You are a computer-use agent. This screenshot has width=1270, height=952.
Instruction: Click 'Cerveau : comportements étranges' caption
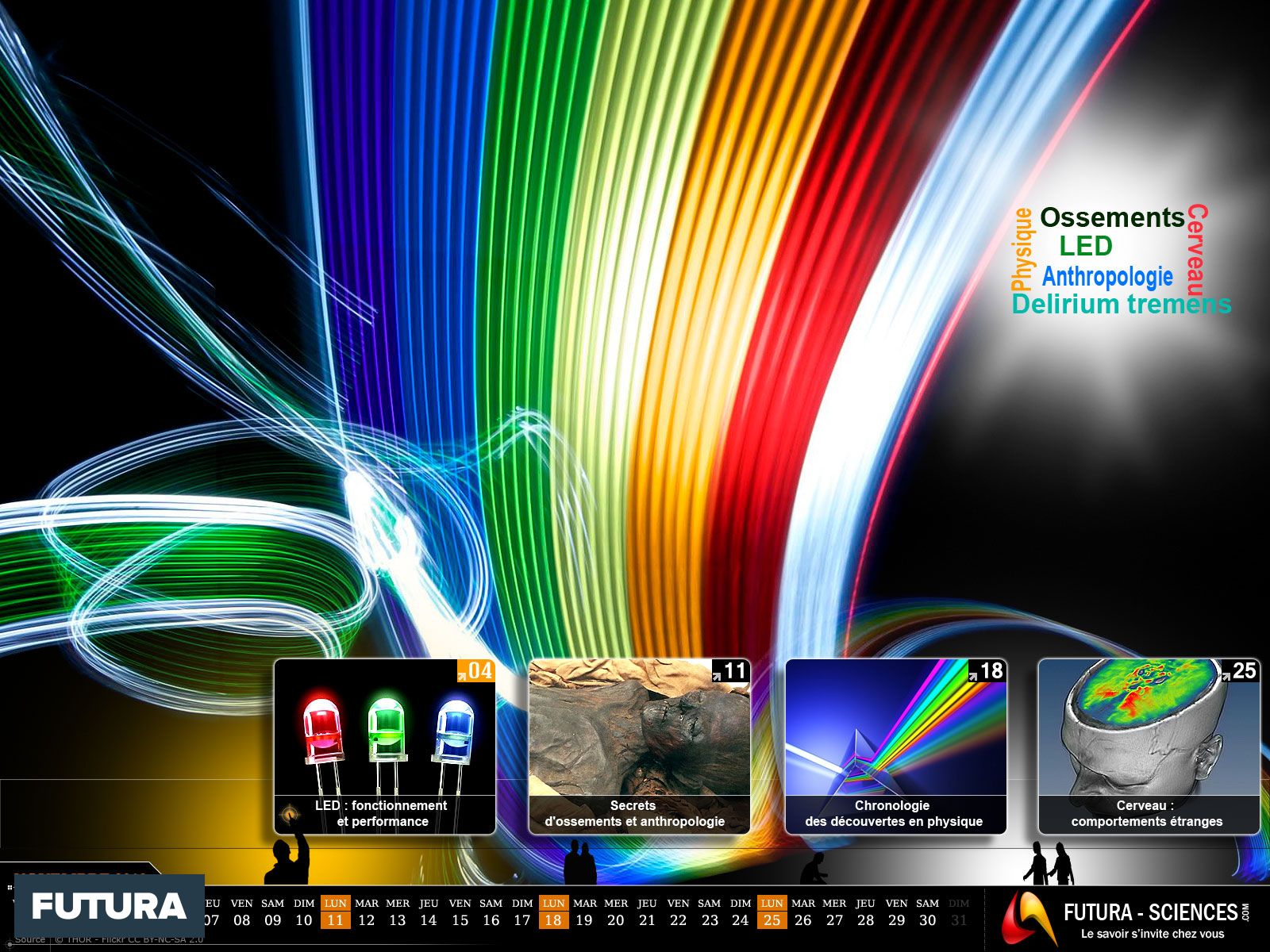pos(1147,813)
